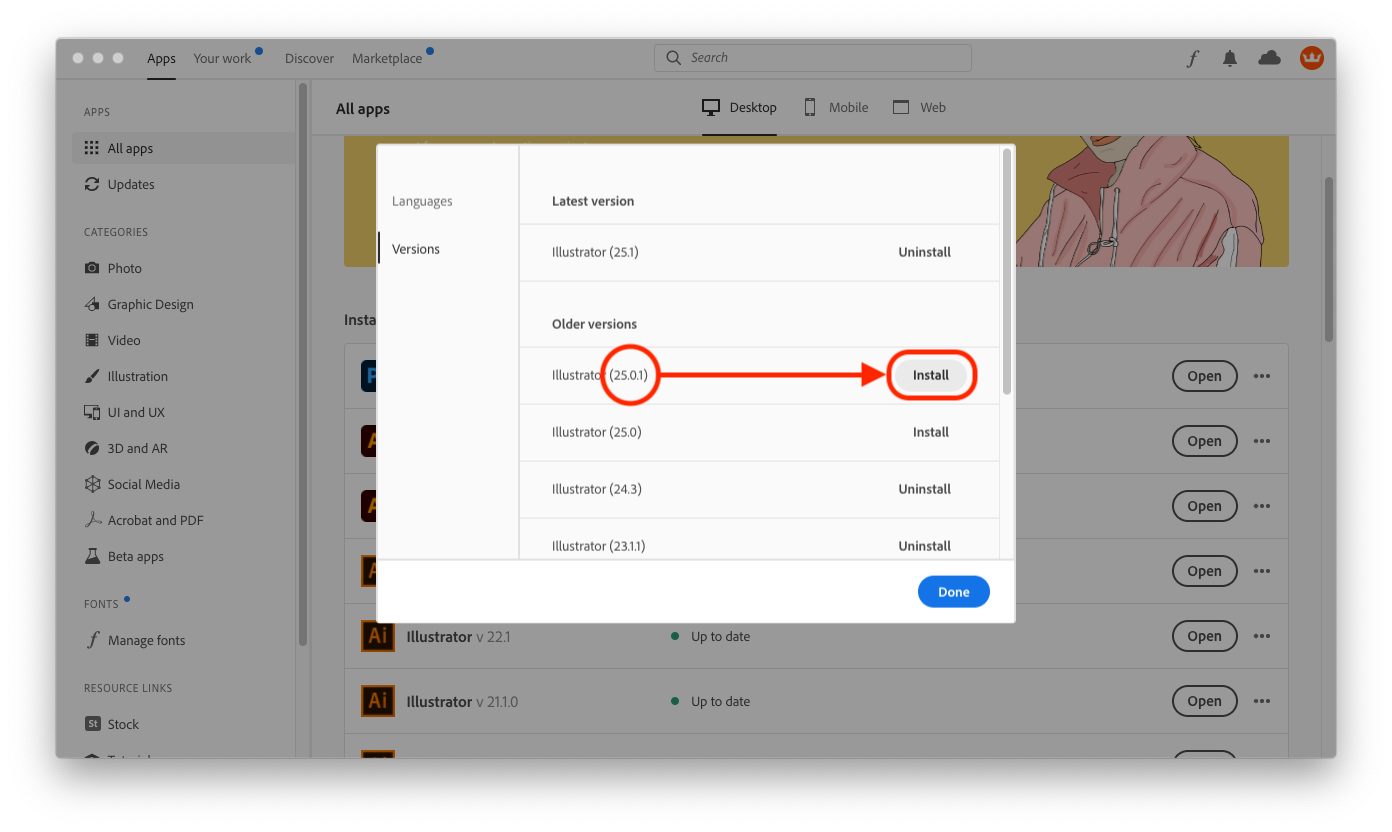Click the fonts icon in top bar

[1192, 58]
